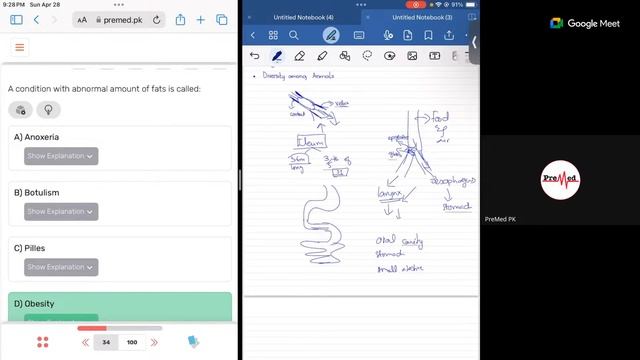640x360 pixels.
Task: Select answer C) Pilles
Action: coord(120,259)
